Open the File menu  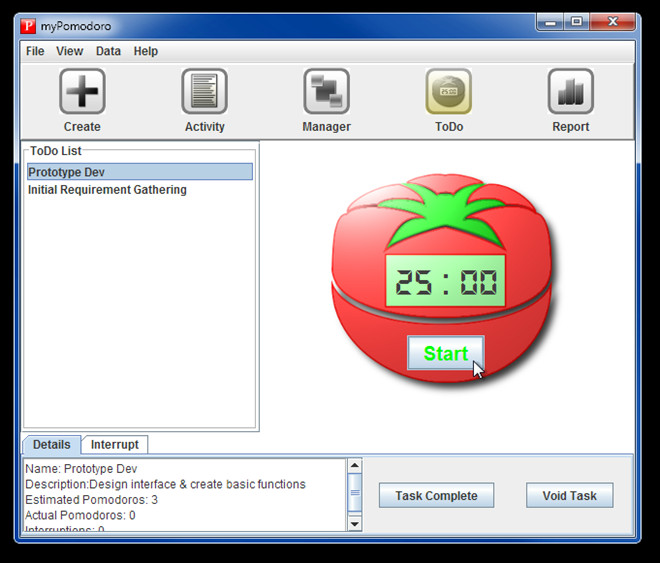pyautogui.click(x=35, y=51)
